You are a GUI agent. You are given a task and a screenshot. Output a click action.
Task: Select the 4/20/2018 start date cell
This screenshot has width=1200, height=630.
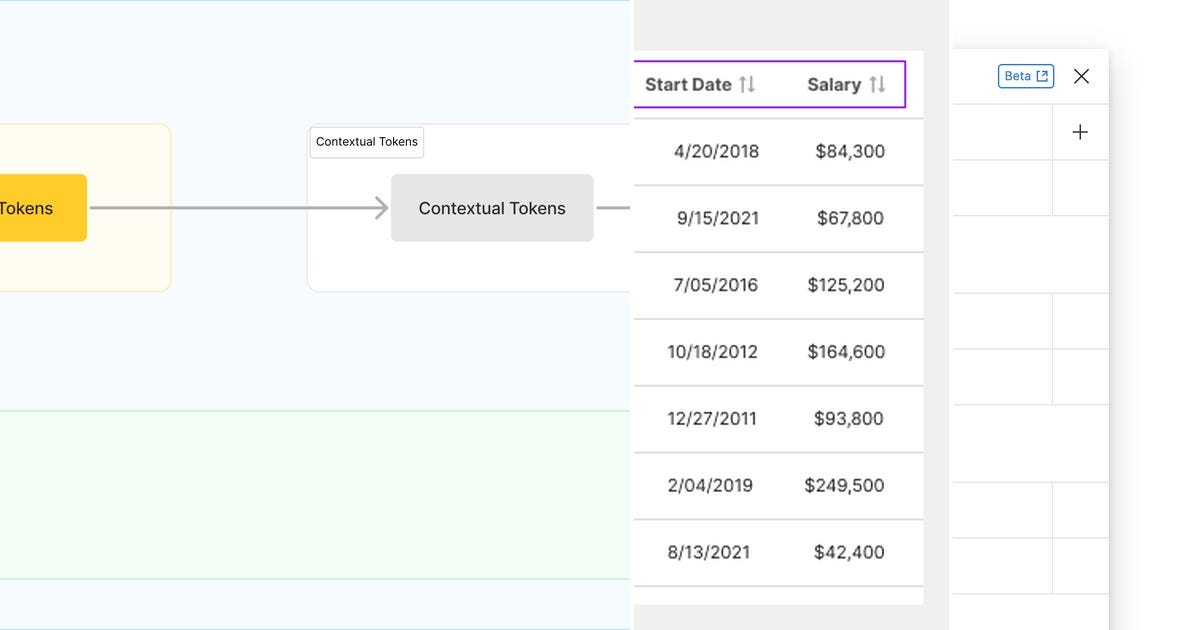[x=716, y=152]
